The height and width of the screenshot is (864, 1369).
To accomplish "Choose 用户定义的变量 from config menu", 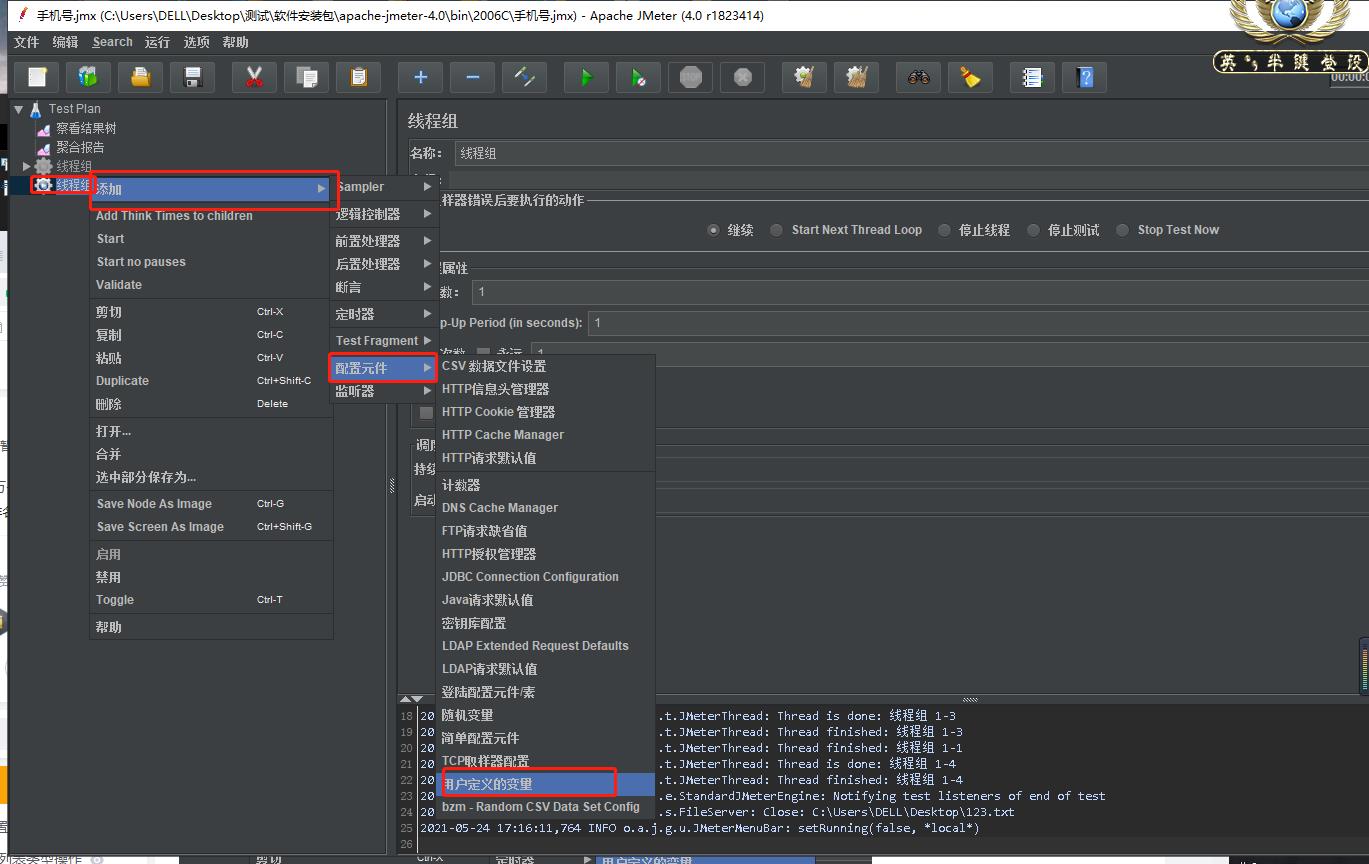I will click(546, 784).
